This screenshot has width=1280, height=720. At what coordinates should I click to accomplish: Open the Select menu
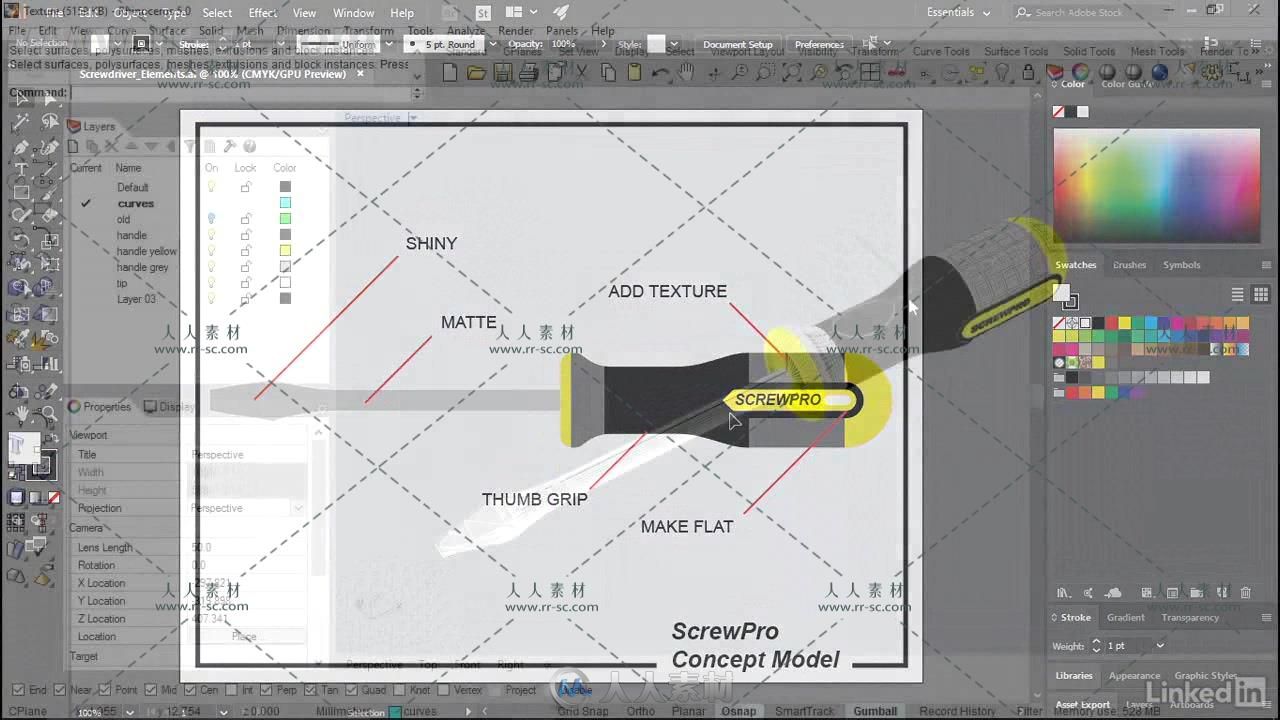click(x=217, y=13)
